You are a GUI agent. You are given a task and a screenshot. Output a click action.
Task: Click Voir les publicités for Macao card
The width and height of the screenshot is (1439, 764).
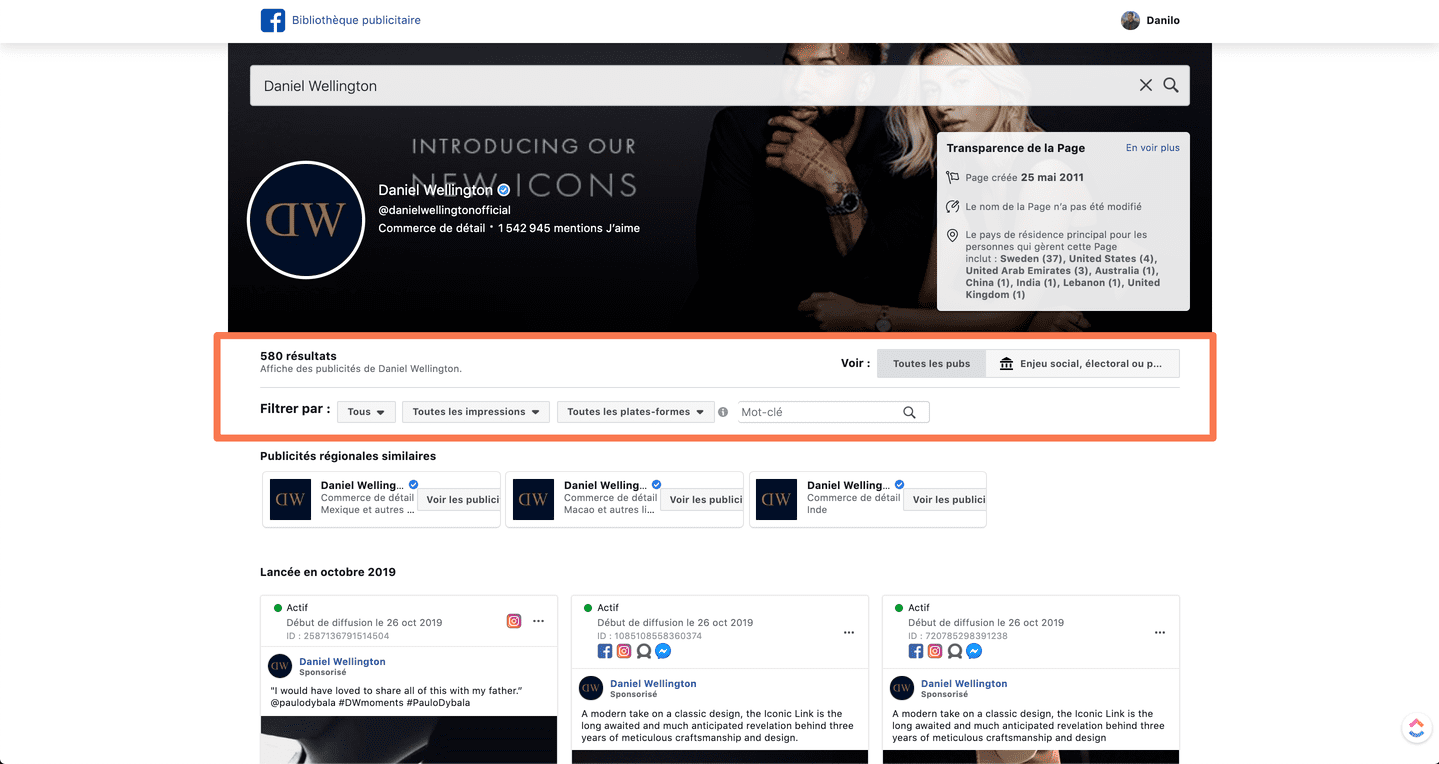[x=702, y=499]
